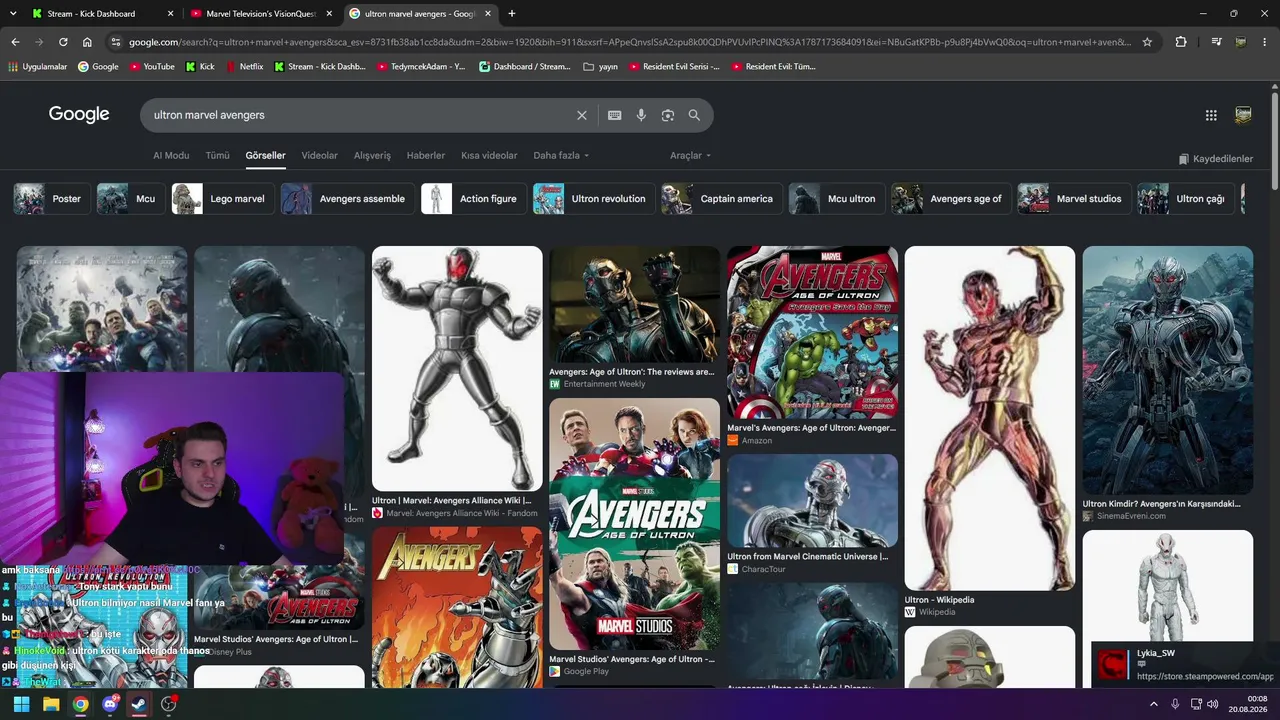This screenshot has height=720, width=1280.
Task: Open the SinemaEvreni Ultron Kimdir image
Action: [1167, 370]
